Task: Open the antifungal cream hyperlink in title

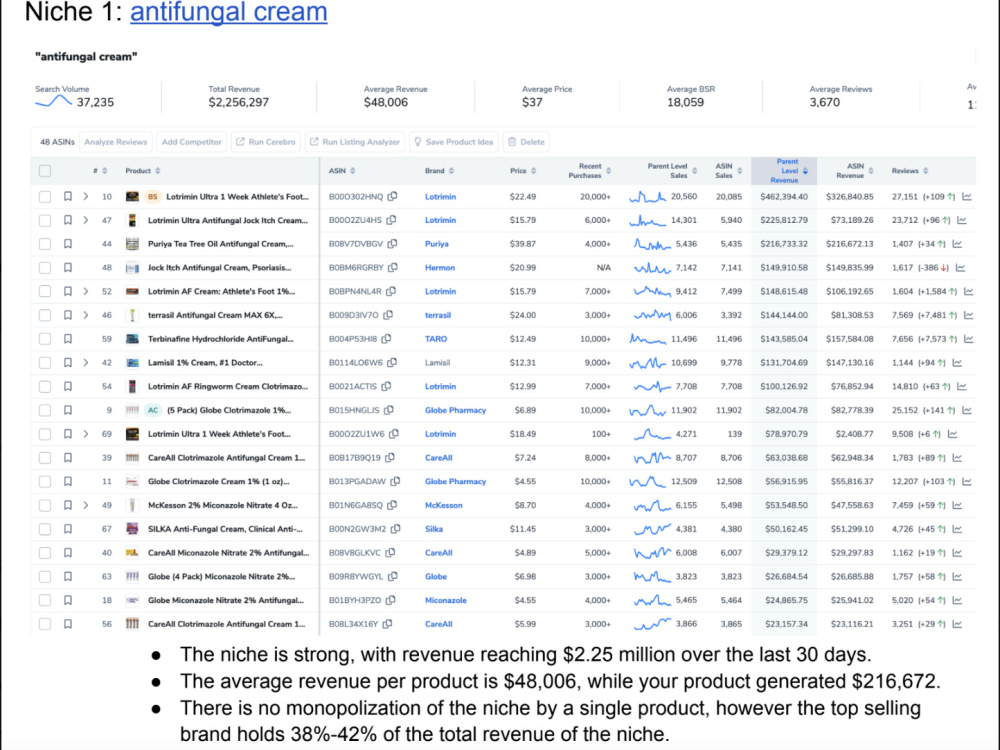Action: point(229,11)
